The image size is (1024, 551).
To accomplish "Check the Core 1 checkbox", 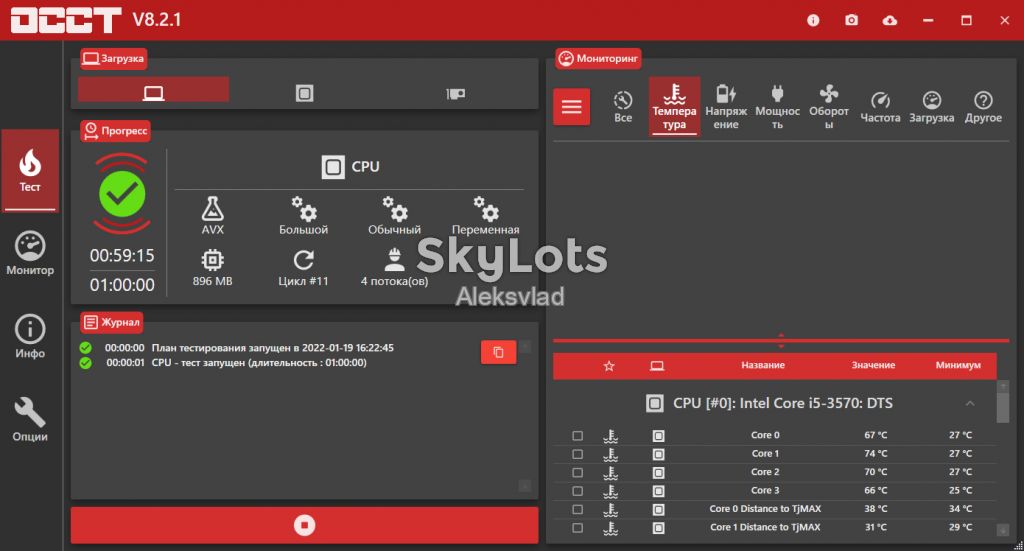I will 577,454.
